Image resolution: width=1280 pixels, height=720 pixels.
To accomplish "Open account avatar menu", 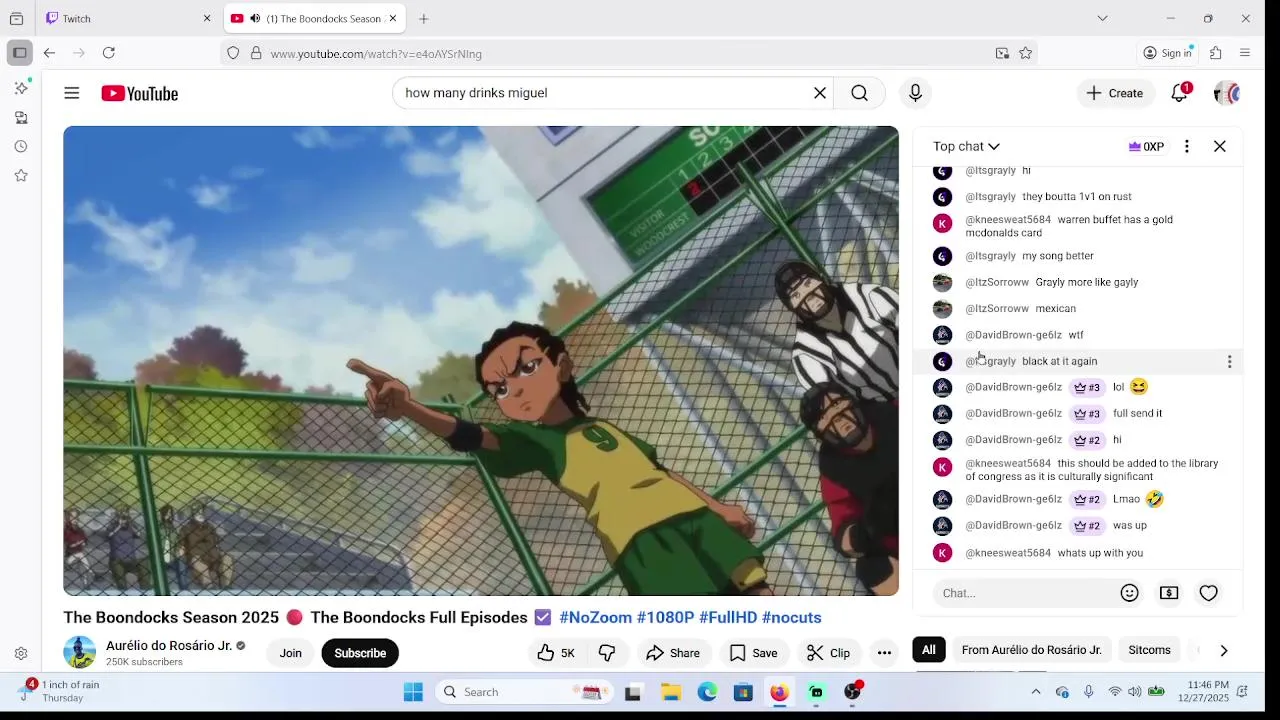I will click(1227, 93).
